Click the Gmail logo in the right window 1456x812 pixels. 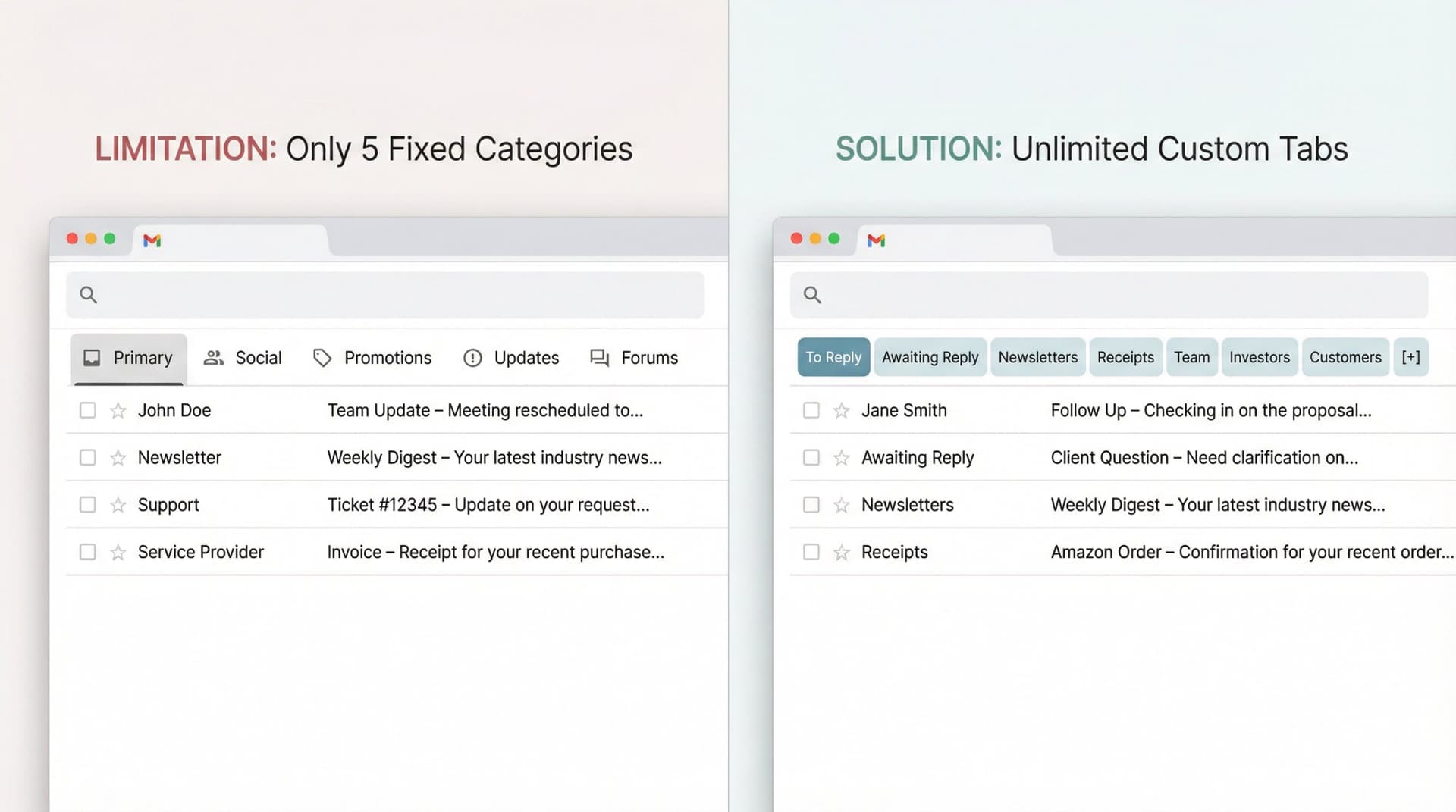point(877,240)
